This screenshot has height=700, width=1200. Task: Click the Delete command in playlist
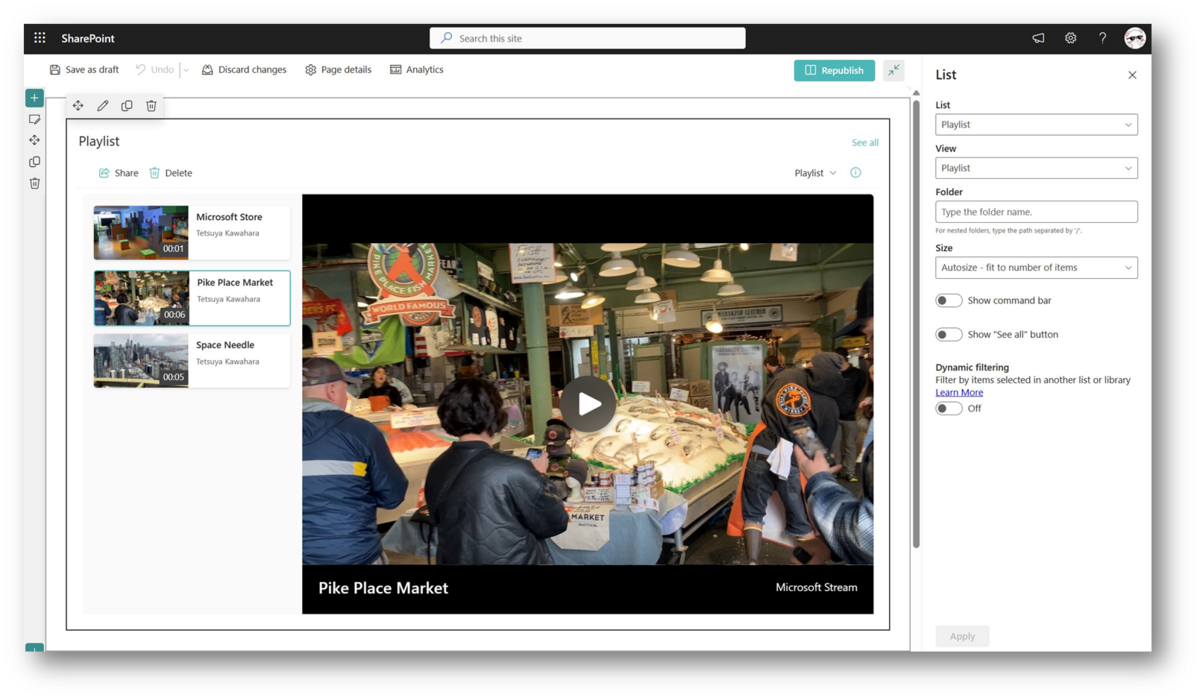tap(170, 173)
